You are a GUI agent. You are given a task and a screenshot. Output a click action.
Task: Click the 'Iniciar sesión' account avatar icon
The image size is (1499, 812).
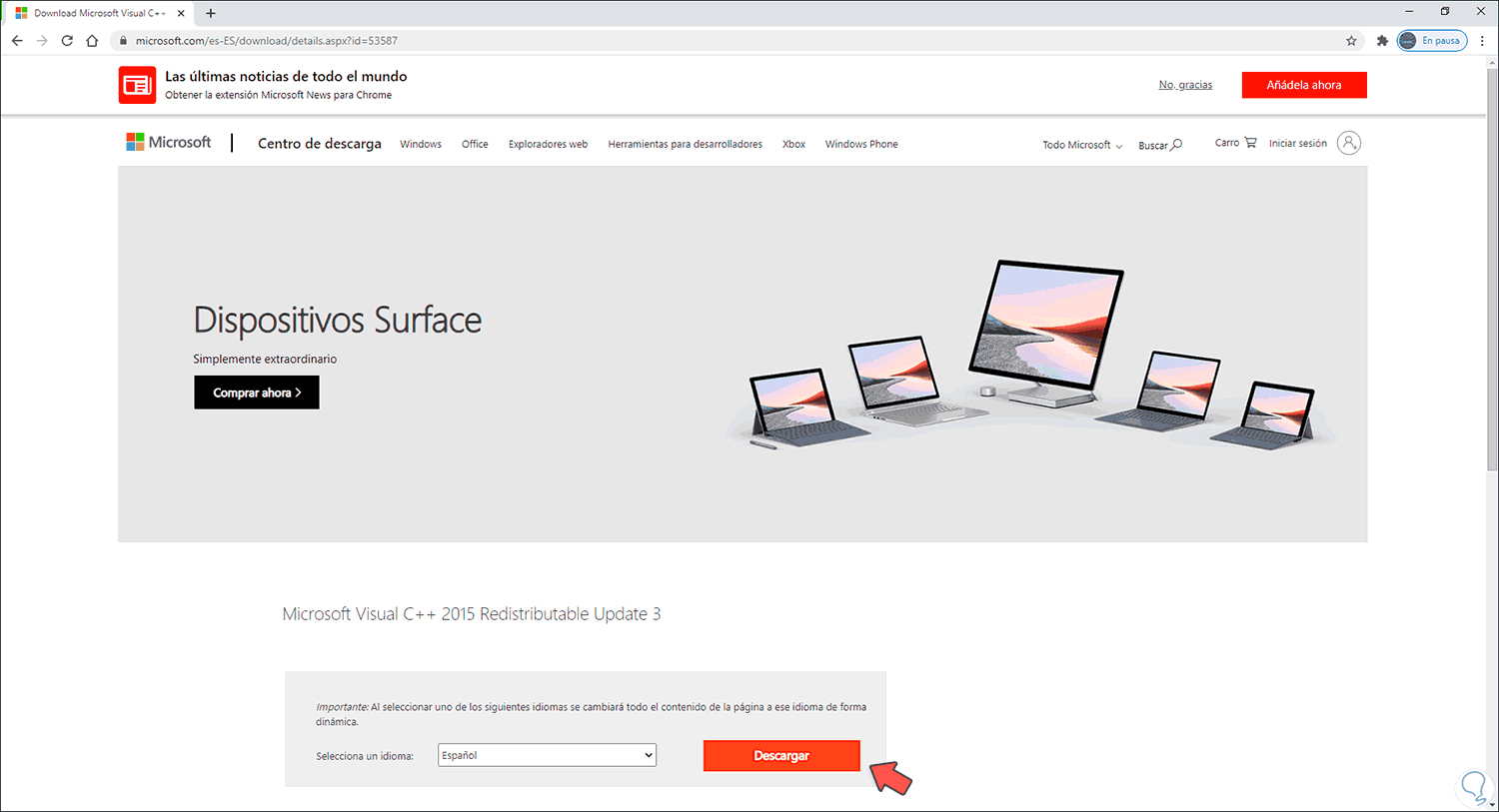[x=1349, y=143]
